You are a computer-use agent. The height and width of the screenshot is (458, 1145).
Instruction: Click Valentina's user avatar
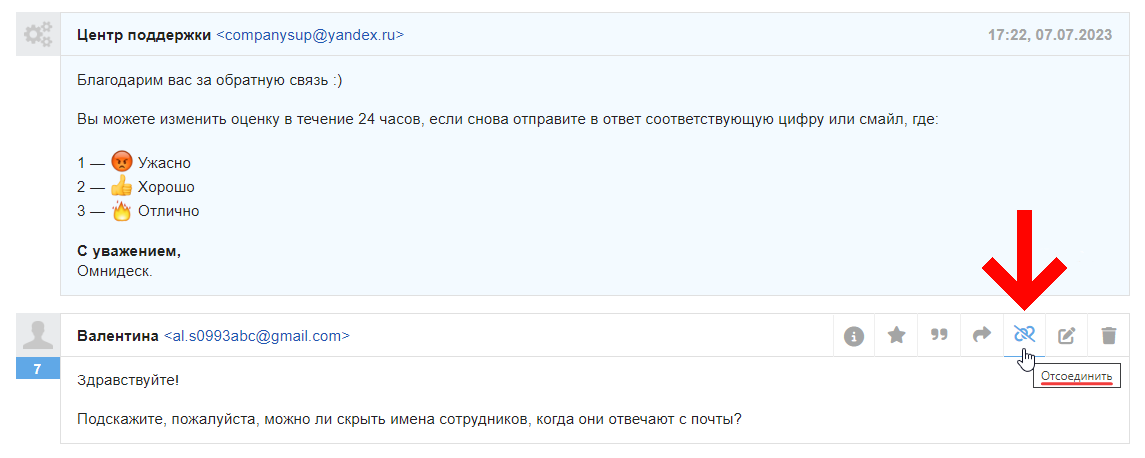[38, 335]
